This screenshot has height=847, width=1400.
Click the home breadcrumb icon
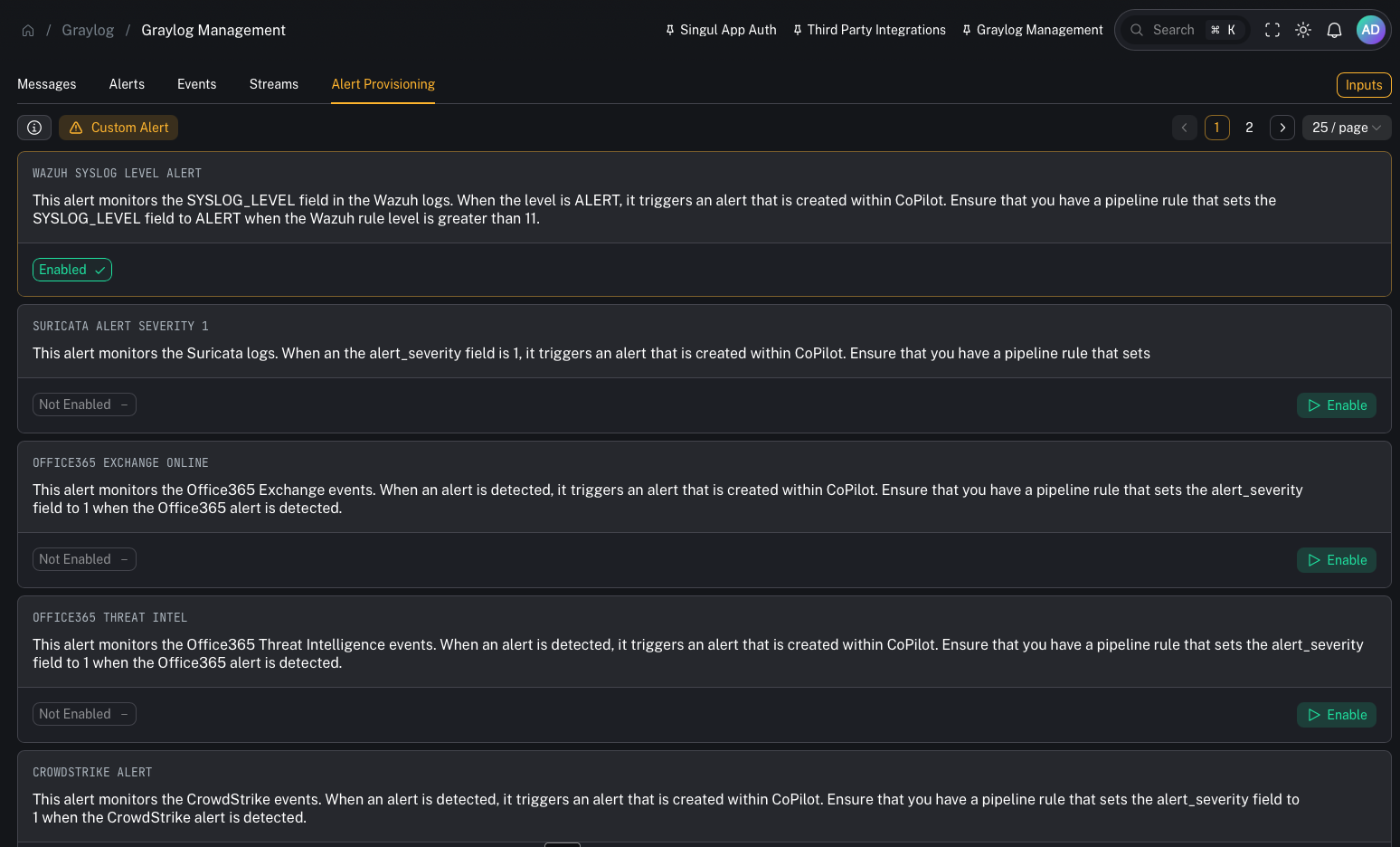coord(27,30)
